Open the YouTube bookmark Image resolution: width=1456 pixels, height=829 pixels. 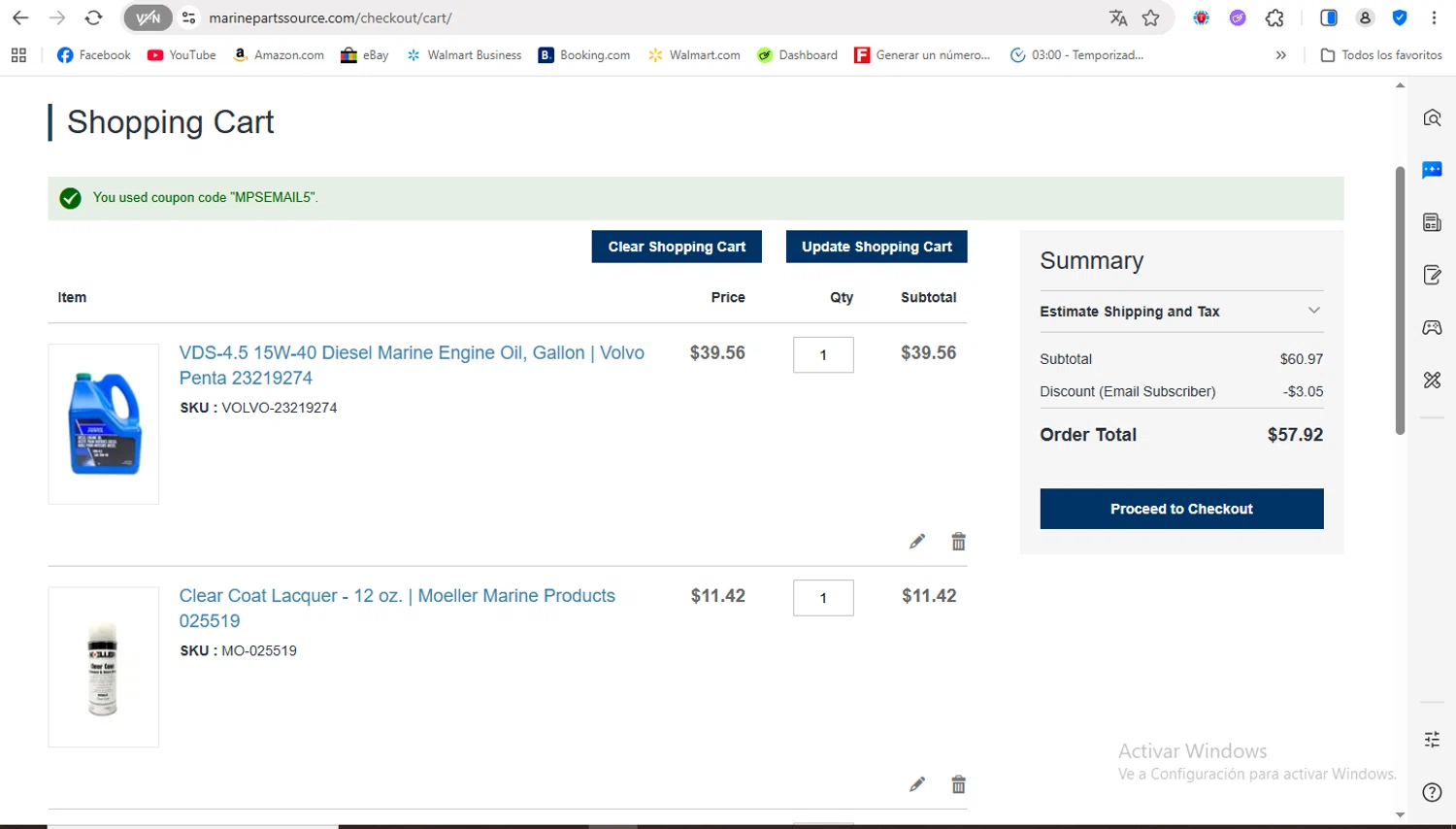click(x=182, y=55)
